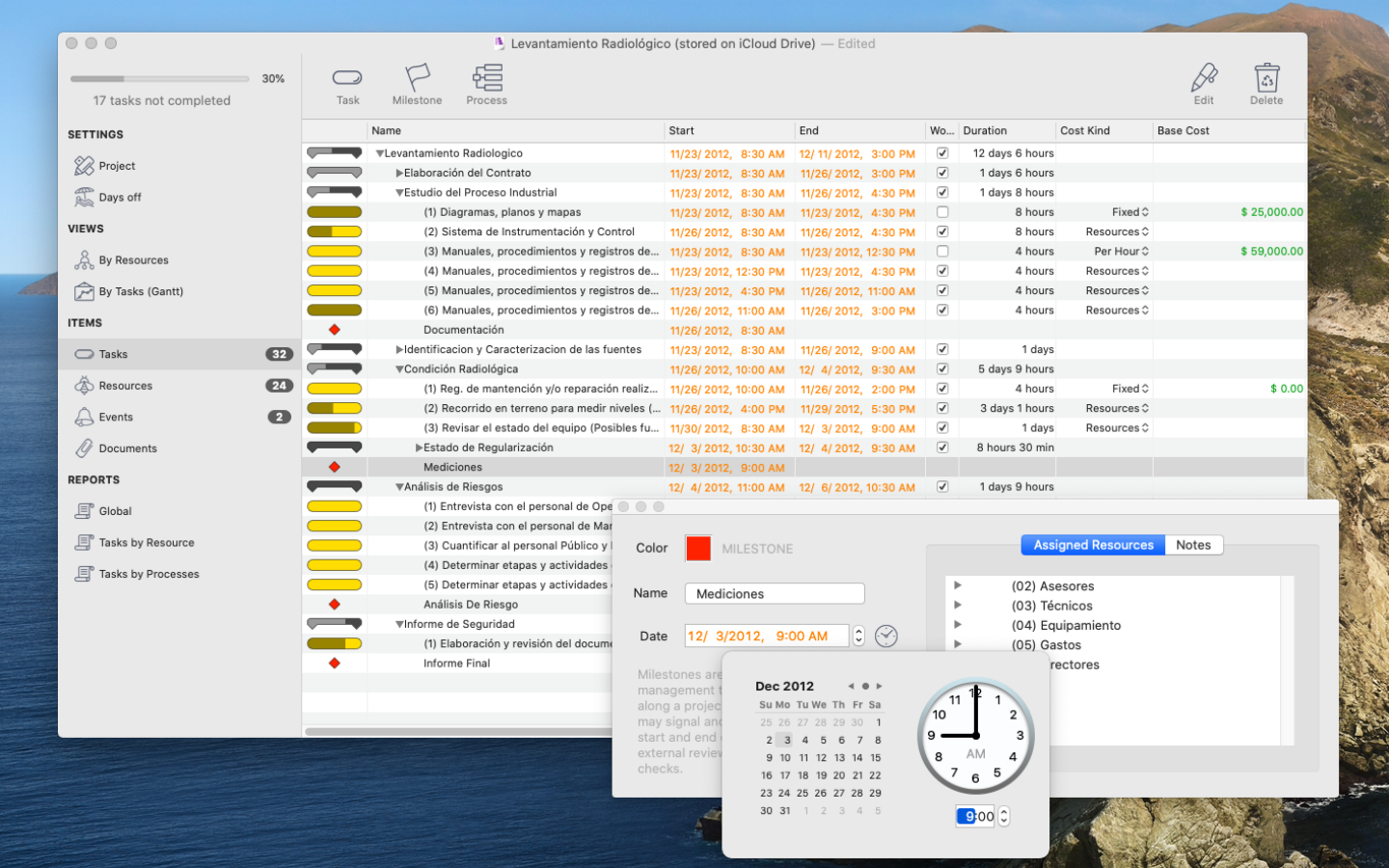Open the Tasks by Resource report
This screenshot has height=868, width=1389.
[x=147, y=543]
